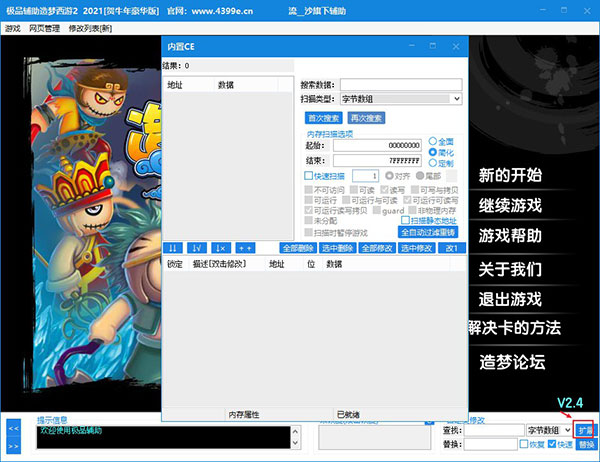Image resolution: width=600 pixels, height=462 pixels.
Task: Click the 造梦论坛 game menu option
Action: [512, 362]
